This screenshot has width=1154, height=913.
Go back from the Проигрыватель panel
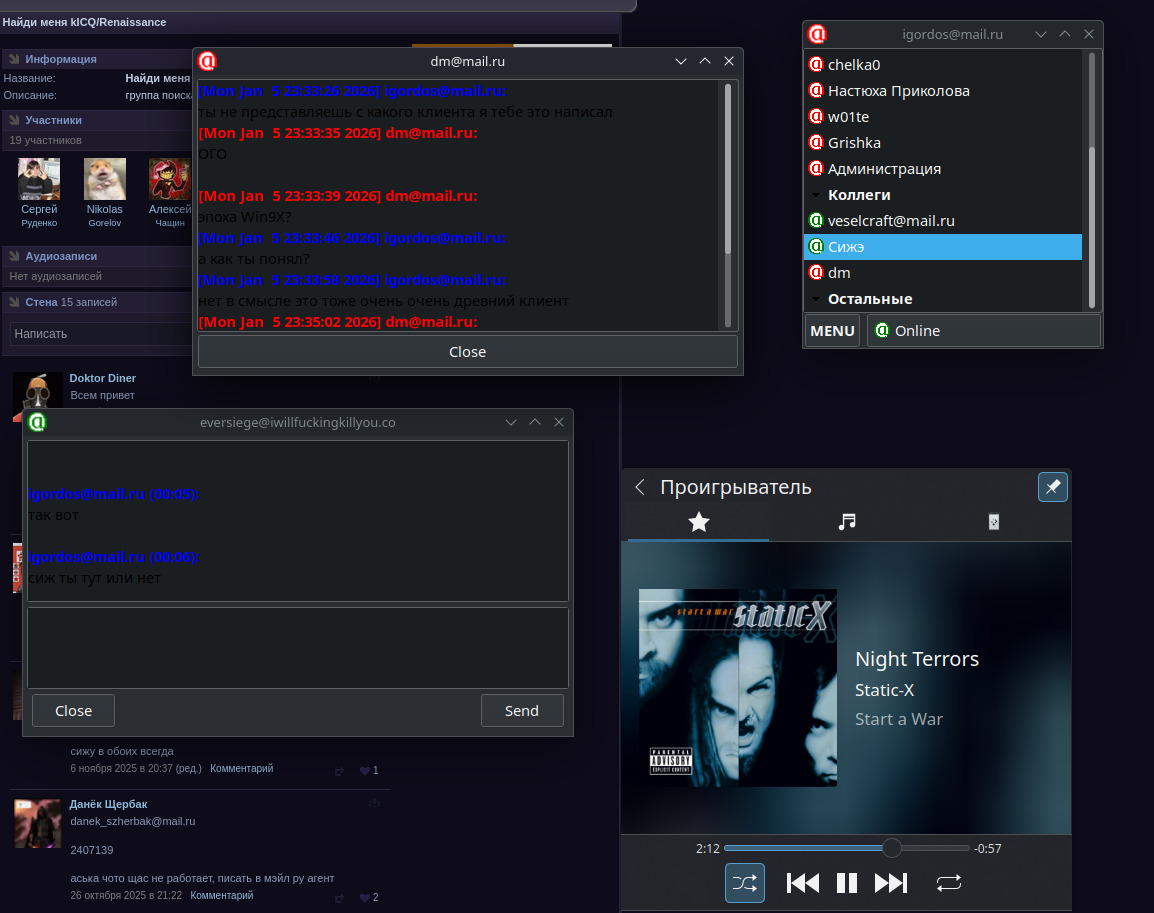(x=640, y=487)
